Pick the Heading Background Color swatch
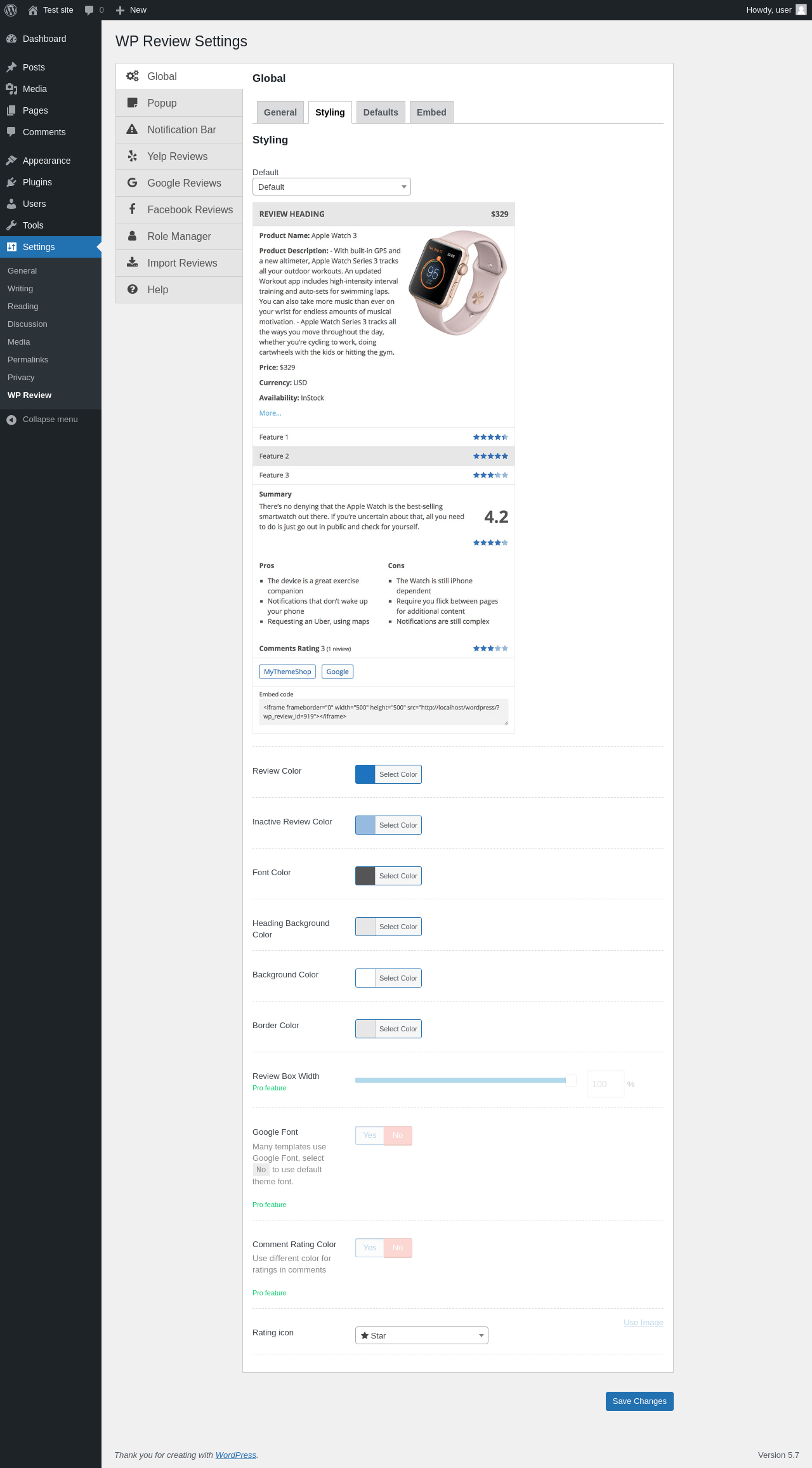 [x=365, y=927]
